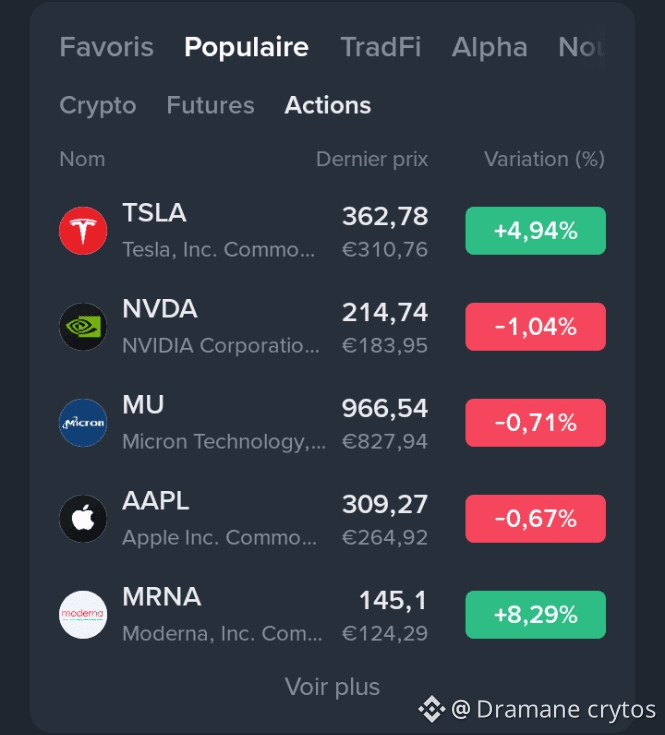665x735 pixels.
Task: Select the Moderna logo icon
Action: [83, 615]
